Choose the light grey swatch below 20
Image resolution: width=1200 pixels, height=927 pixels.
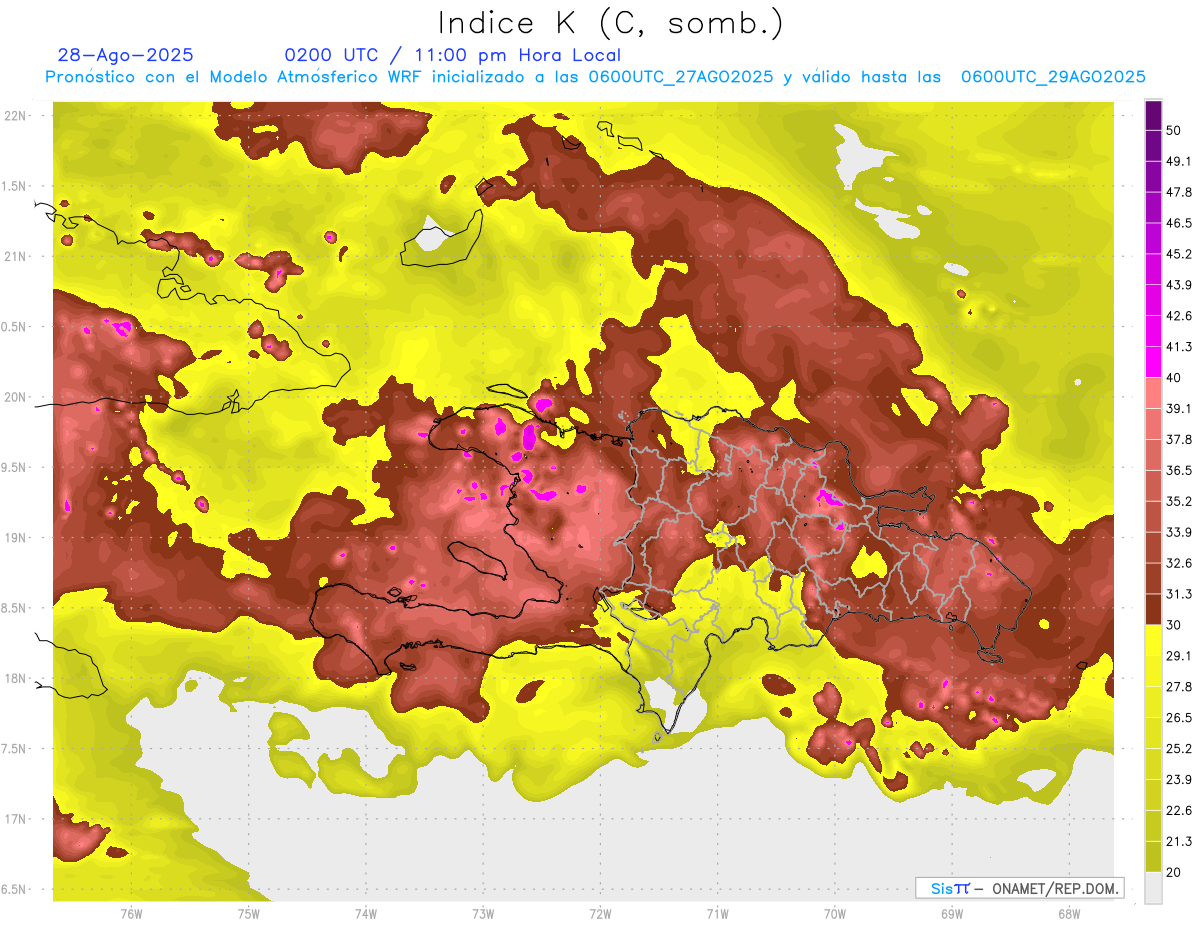1153,888
